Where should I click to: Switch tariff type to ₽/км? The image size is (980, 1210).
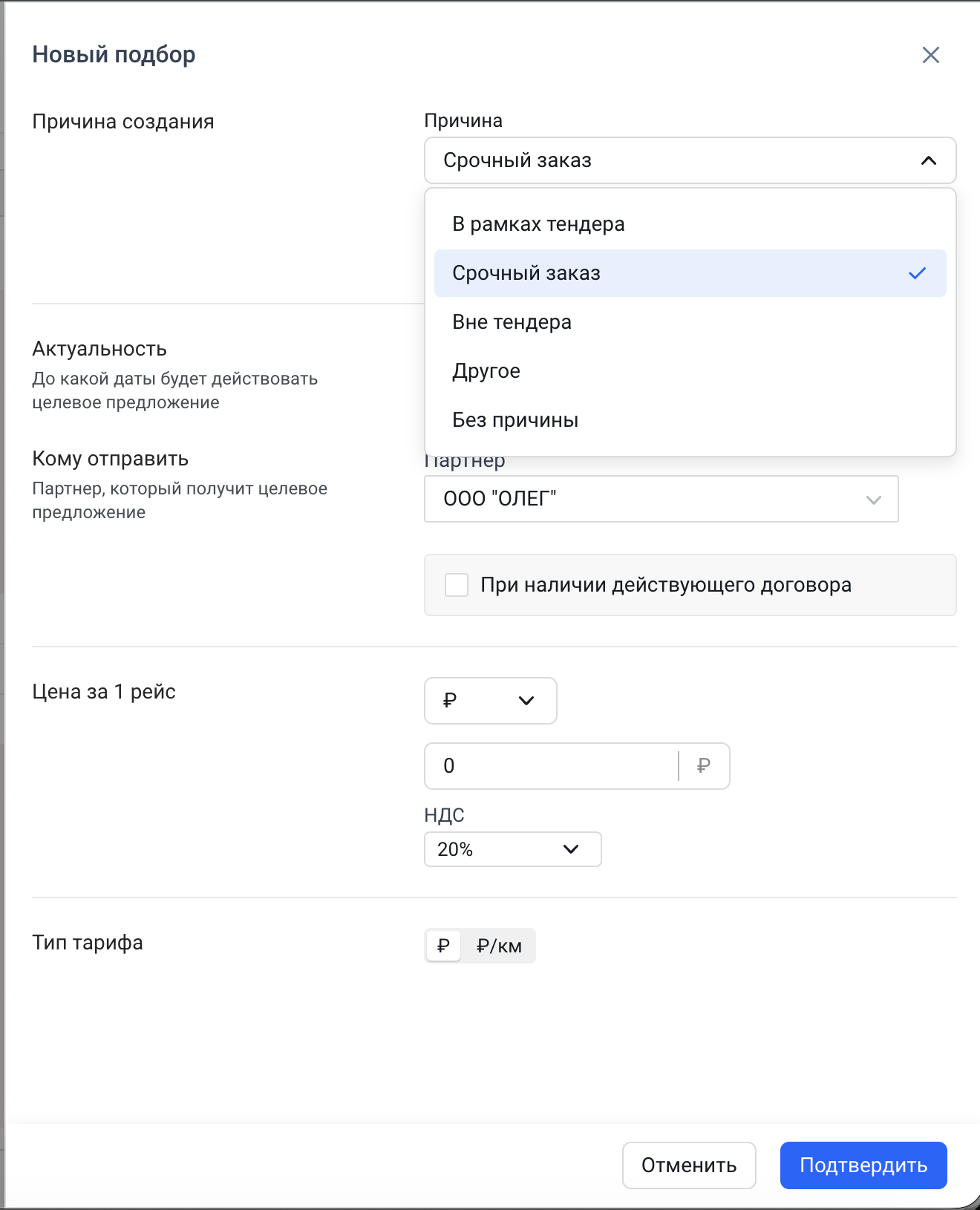[499, 946]
